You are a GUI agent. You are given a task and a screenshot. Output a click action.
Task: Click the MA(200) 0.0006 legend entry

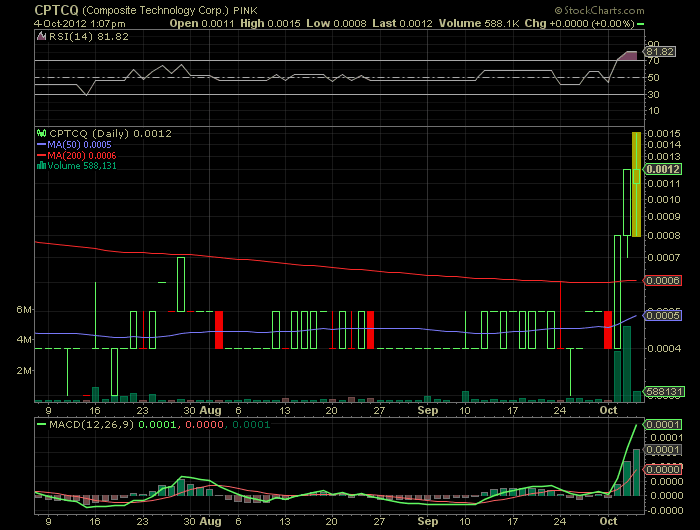(76, 155)
